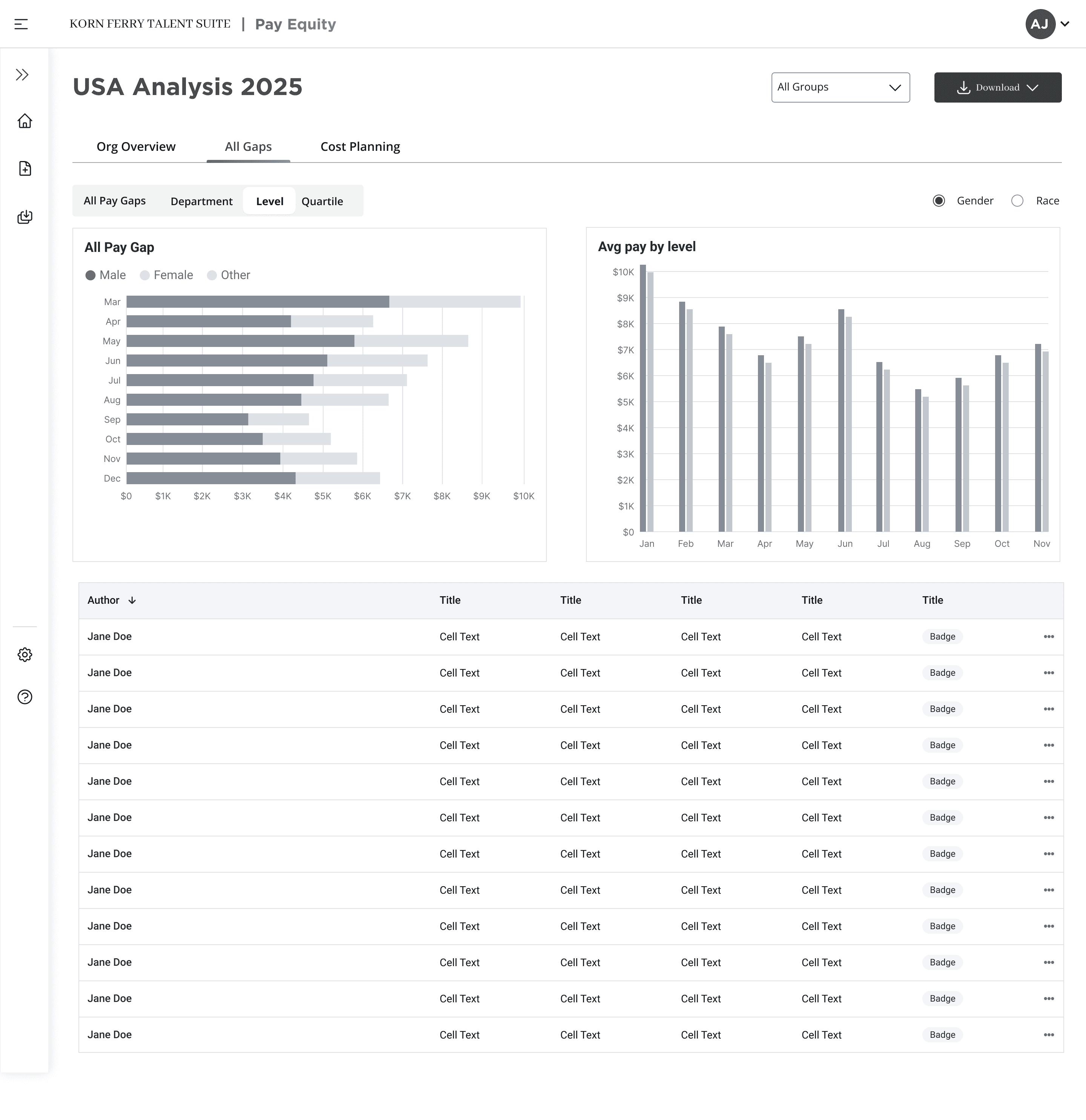Open more options for seventh Jane Doe row
Image resolution: width=1086 pixels, height=1120 pixels.
(x=1049, y=854)
